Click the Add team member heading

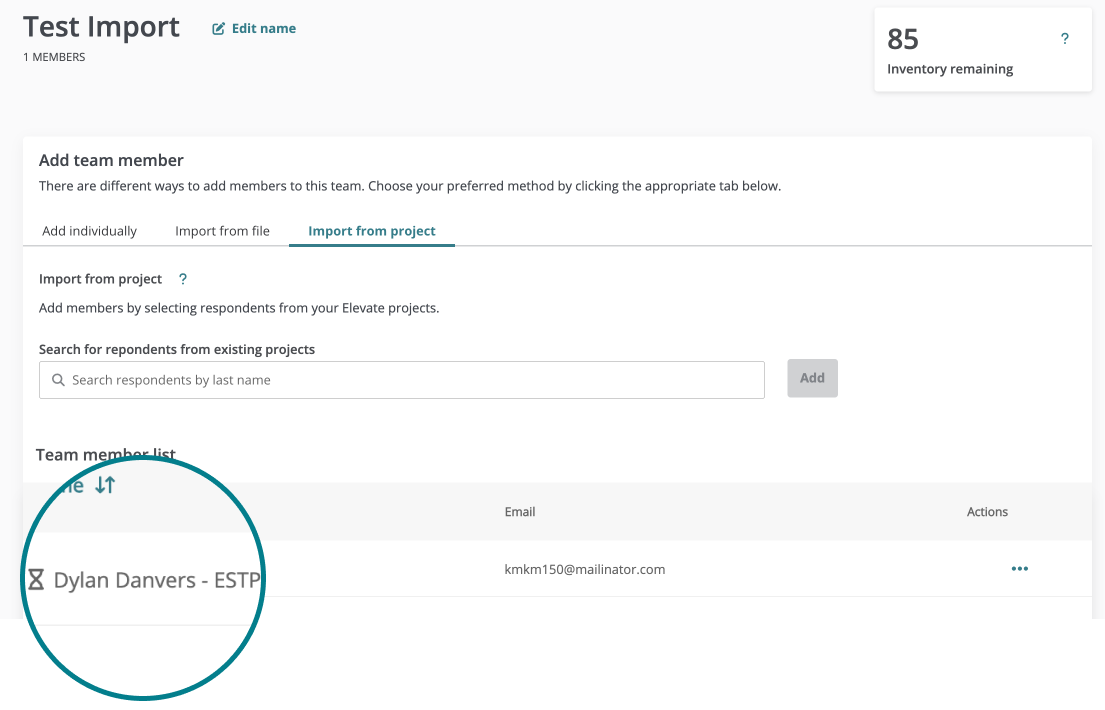coord(111,160)
